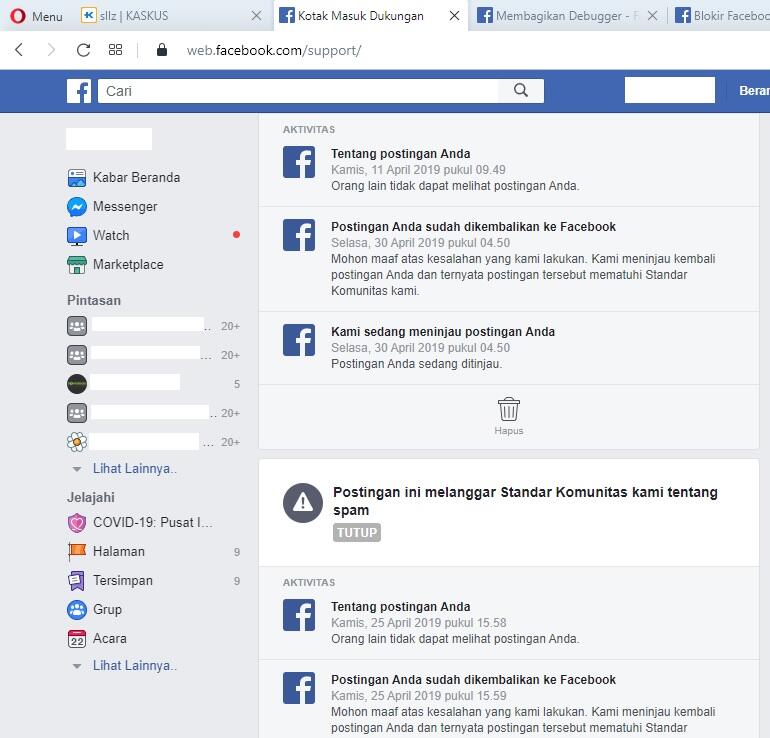770x738 pixels.
Task: Click the flower shortcut icon under Pintasan
Action: tap(77, 442)
